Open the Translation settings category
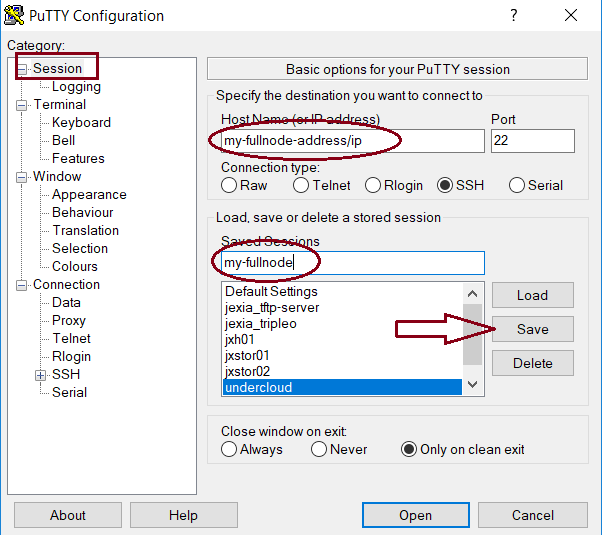602x535 pixels. point(86,230)
